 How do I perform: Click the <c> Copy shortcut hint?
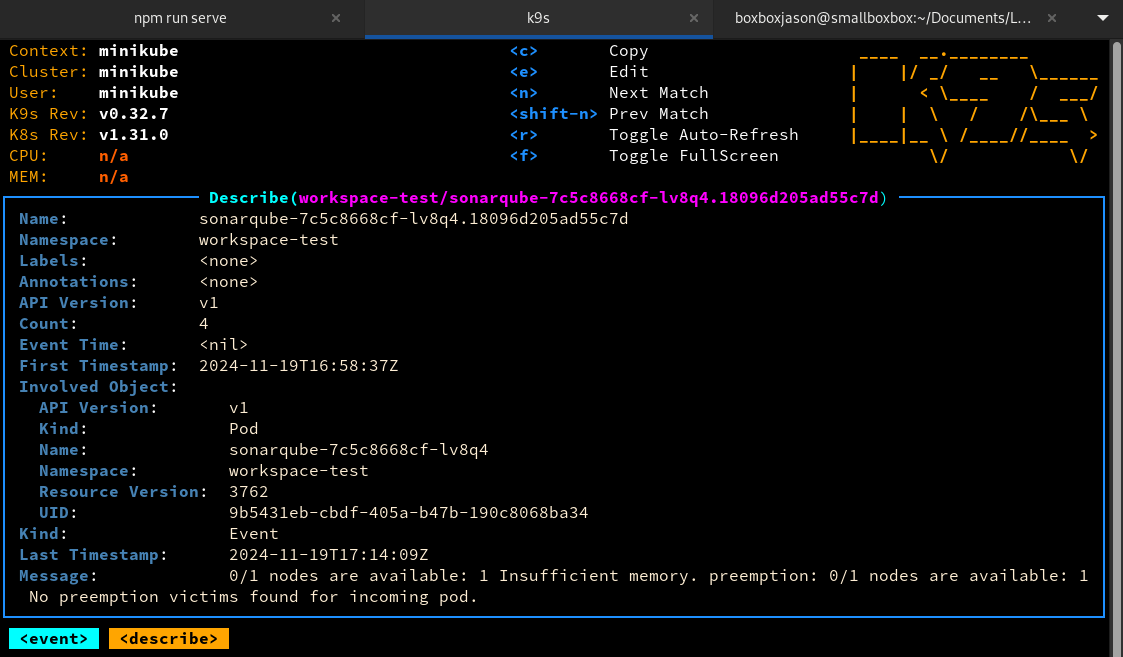579,51
